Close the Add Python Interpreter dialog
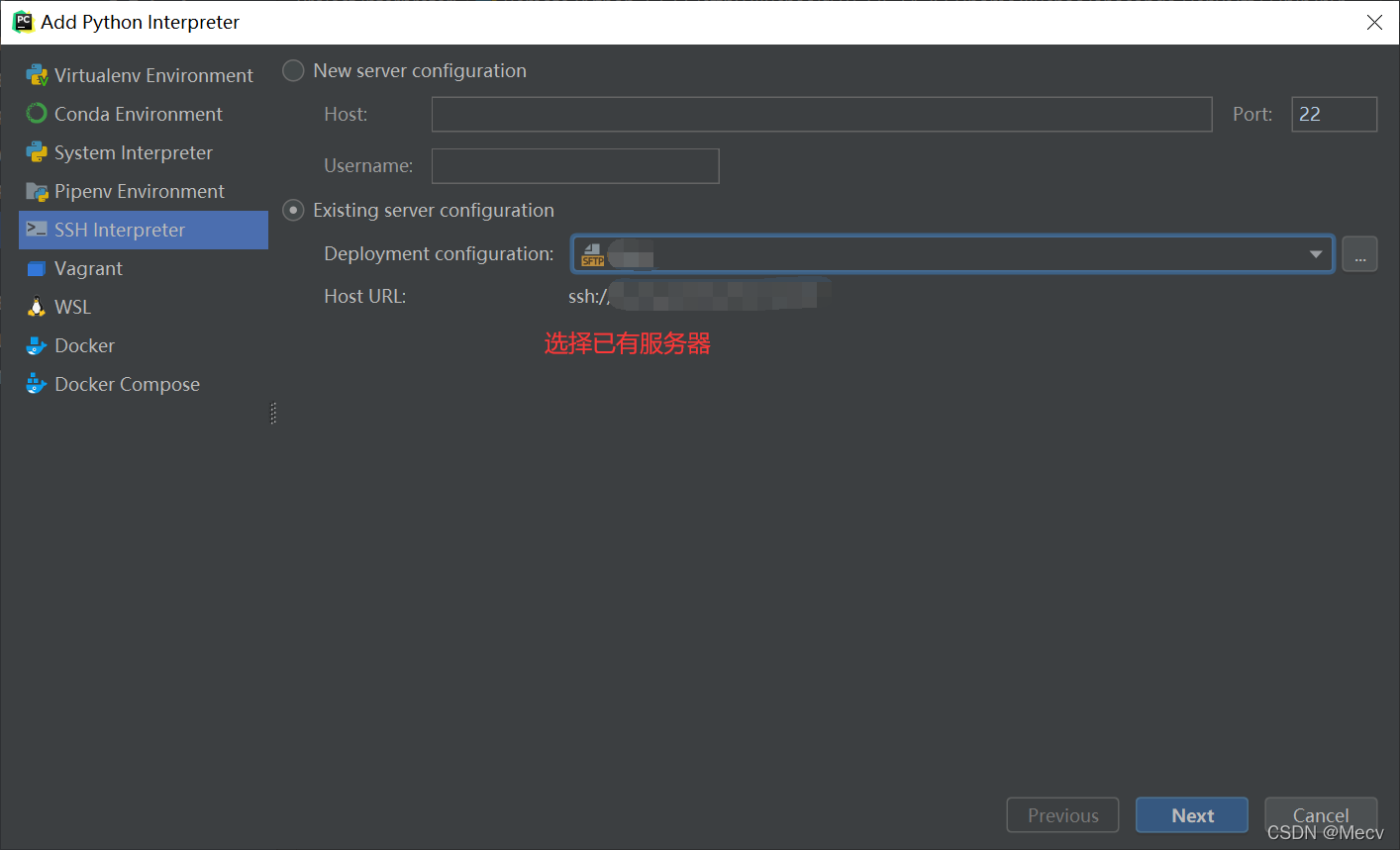Screen dimensions: 1400x850 1374,22
